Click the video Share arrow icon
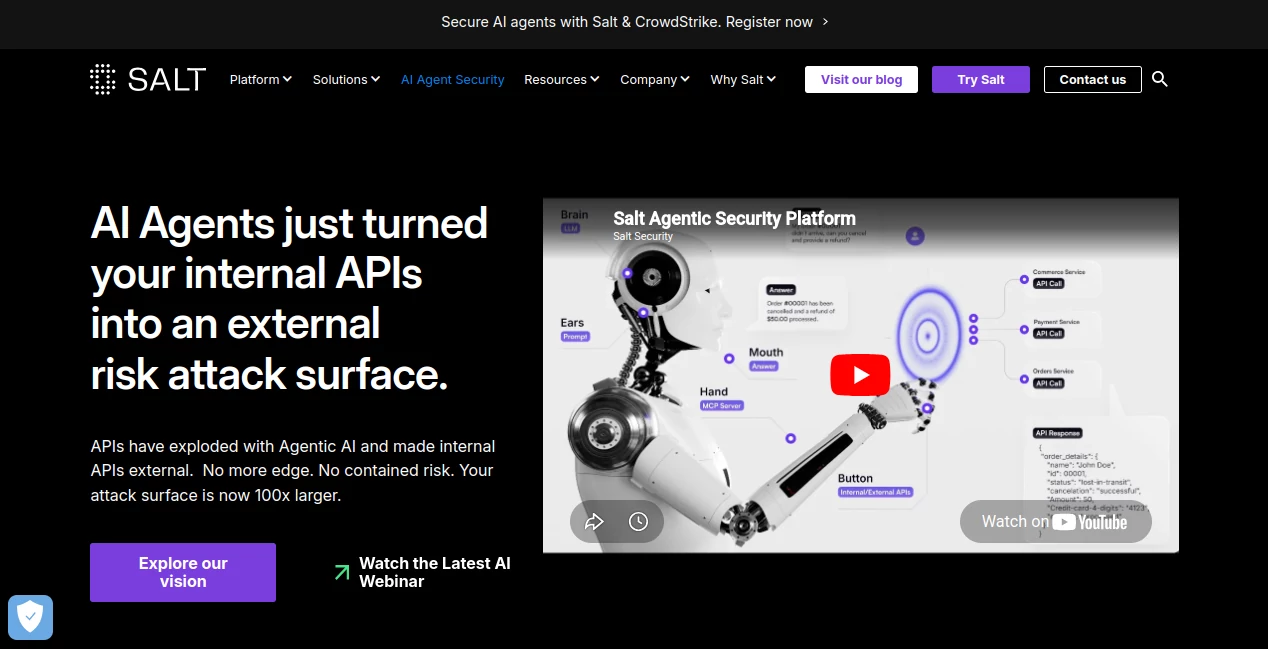1268x649 pixels. 594,521
